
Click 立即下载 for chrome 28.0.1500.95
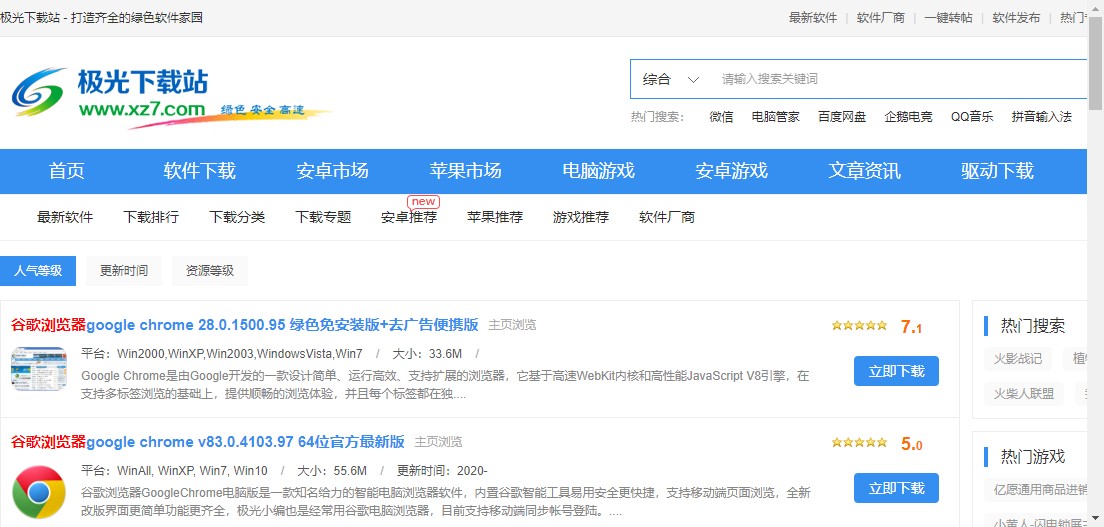click(896, 371)
